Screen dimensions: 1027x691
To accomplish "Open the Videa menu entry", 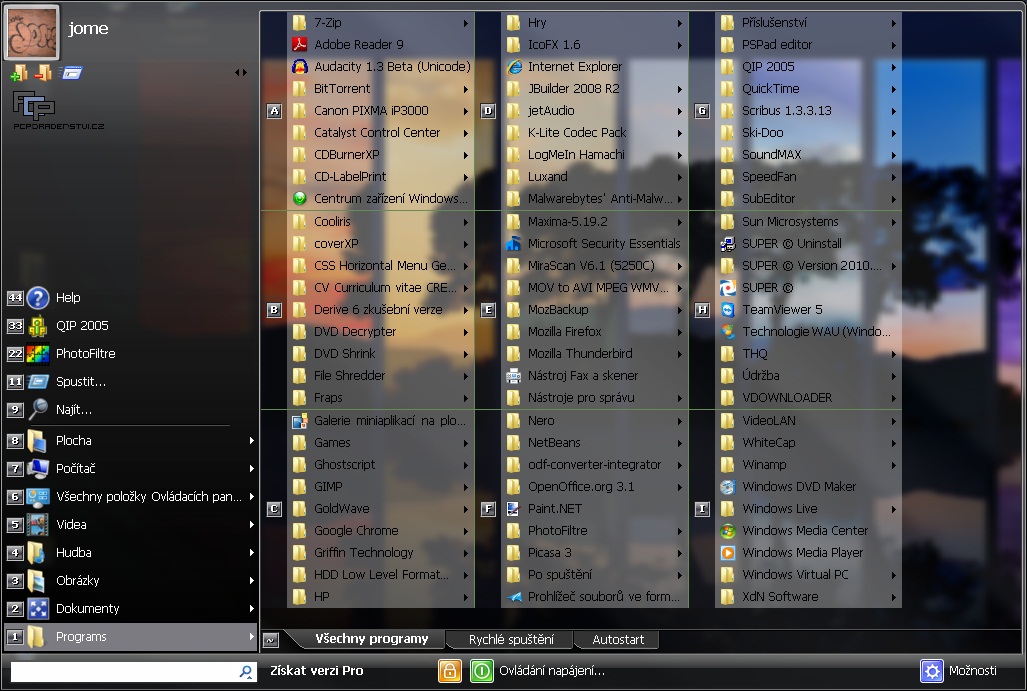I will click(x=130, y=525).
